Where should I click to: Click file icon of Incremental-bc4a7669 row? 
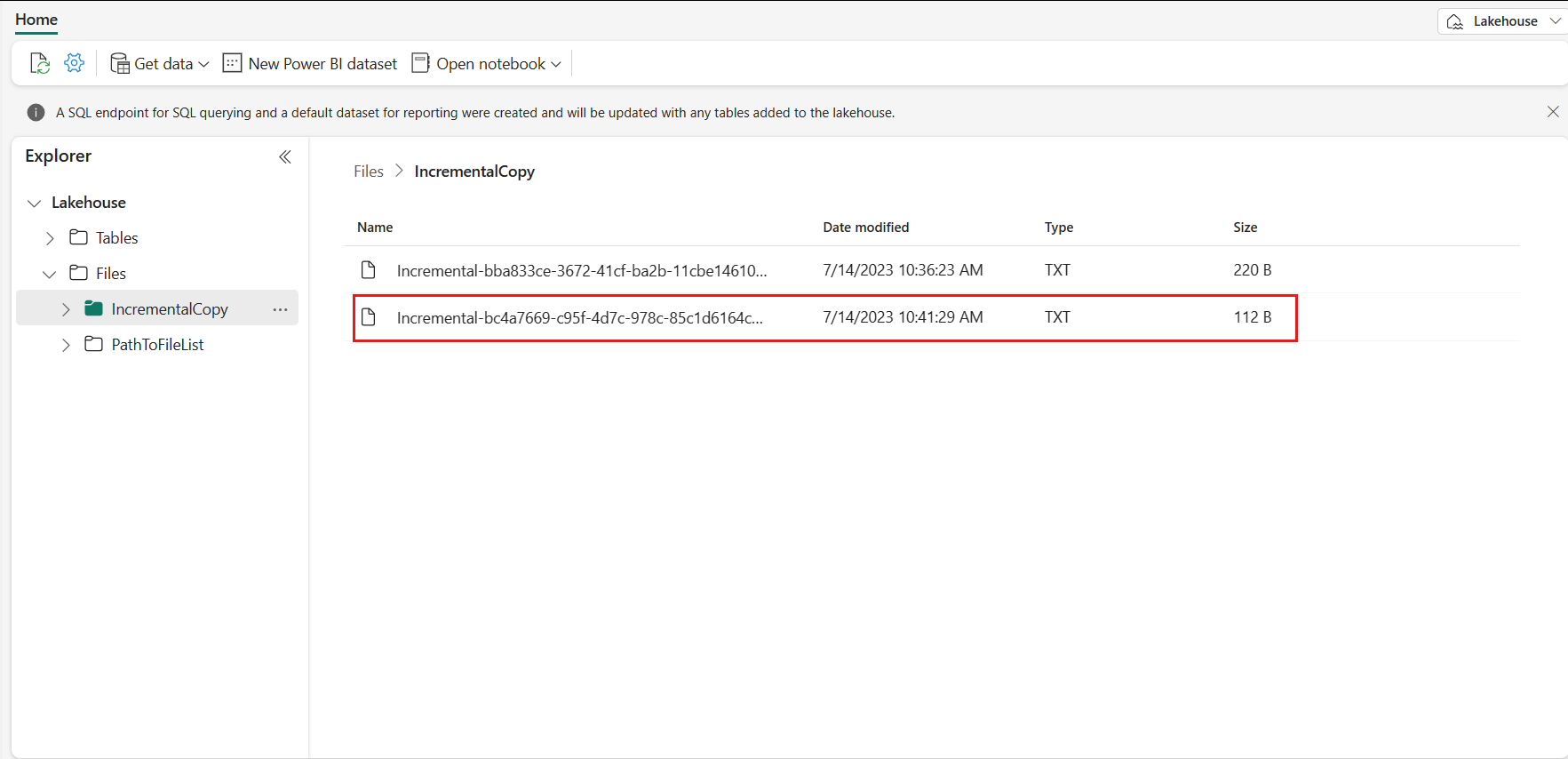(369, 316)
